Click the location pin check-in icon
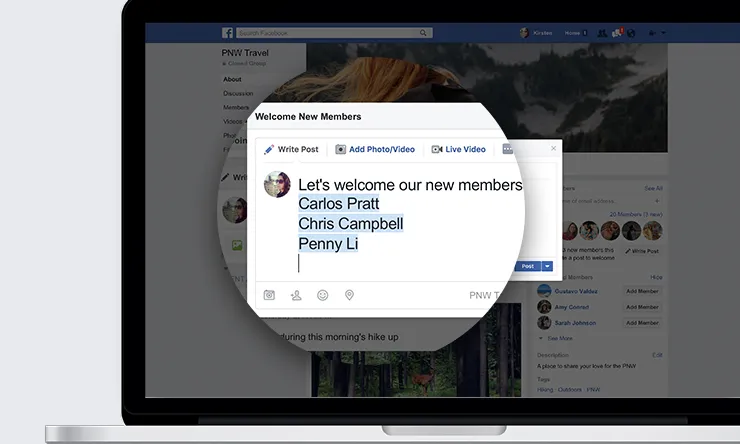The height and width of the screenshot is (444, 740). pyautogui.click(x=349, y=295)
